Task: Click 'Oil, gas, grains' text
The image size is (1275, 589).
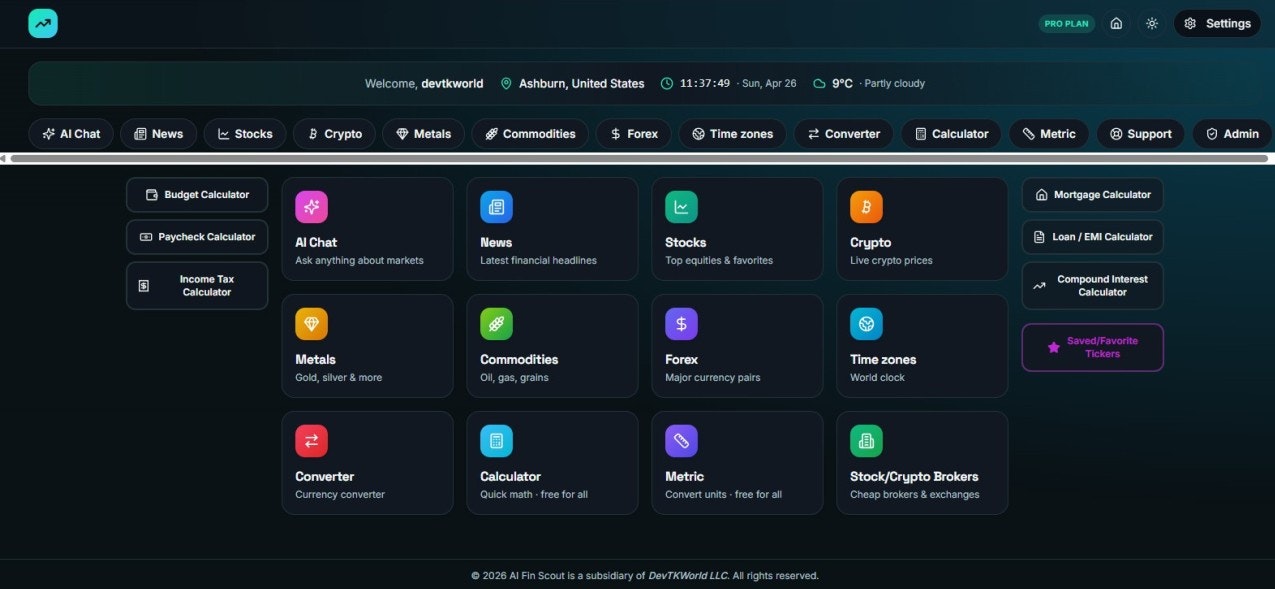Action: coord(514,378)
